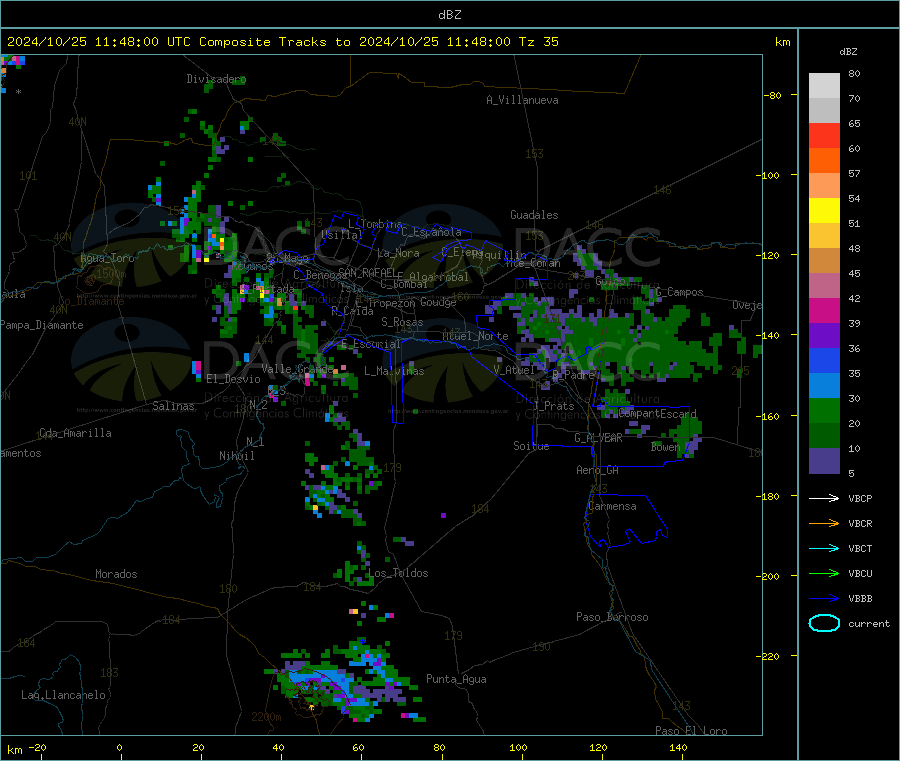The width and height of the screenshot is (900, 761).
Task: Click the '140' km bottom axis tick label
Action: pyautogui.click(x=678, y=747)
